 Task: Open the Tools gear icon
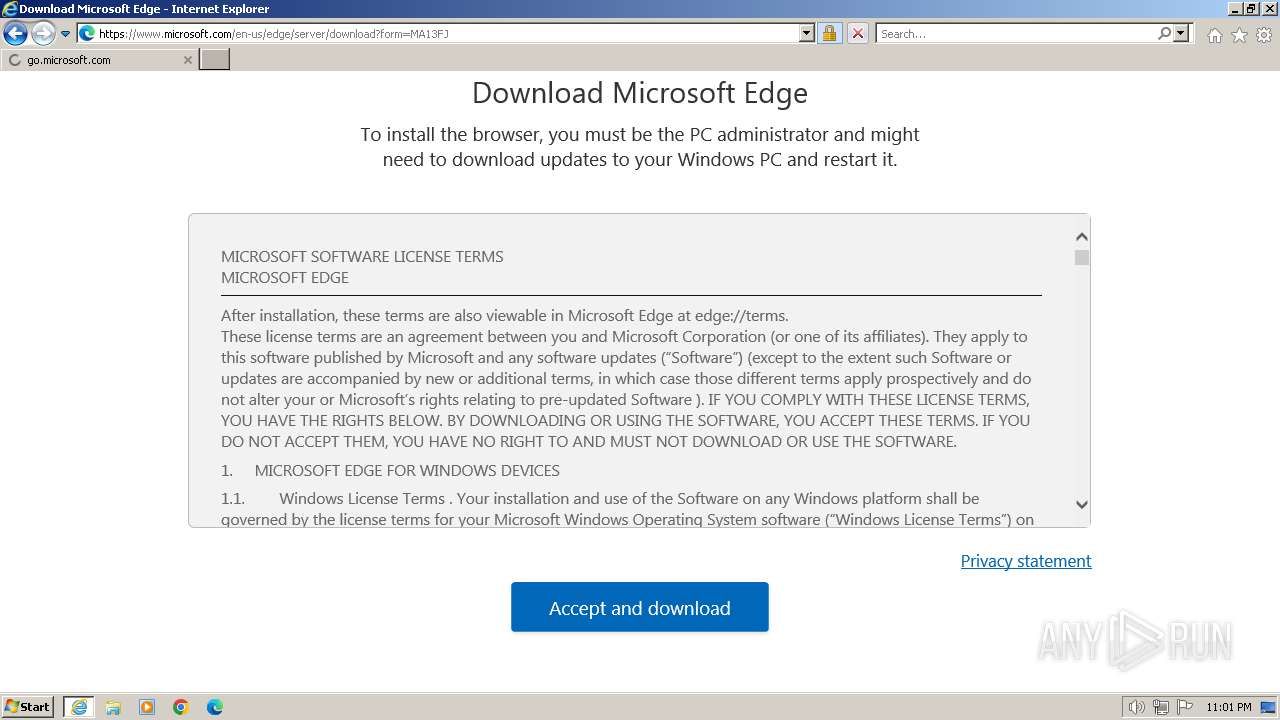pyautogui.click(x=1264, y=35)
